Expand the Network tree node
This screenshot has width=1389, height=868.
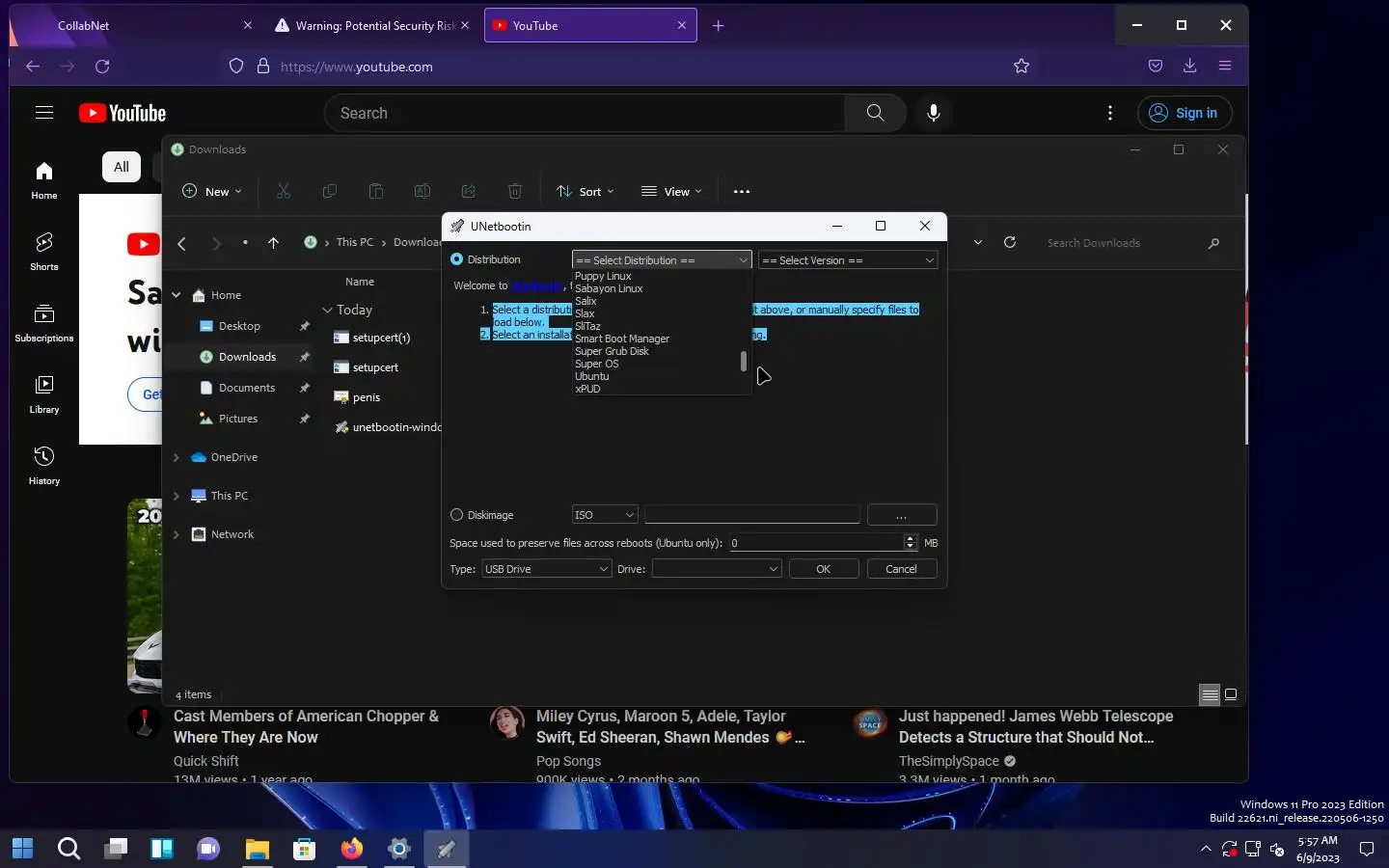177,534
